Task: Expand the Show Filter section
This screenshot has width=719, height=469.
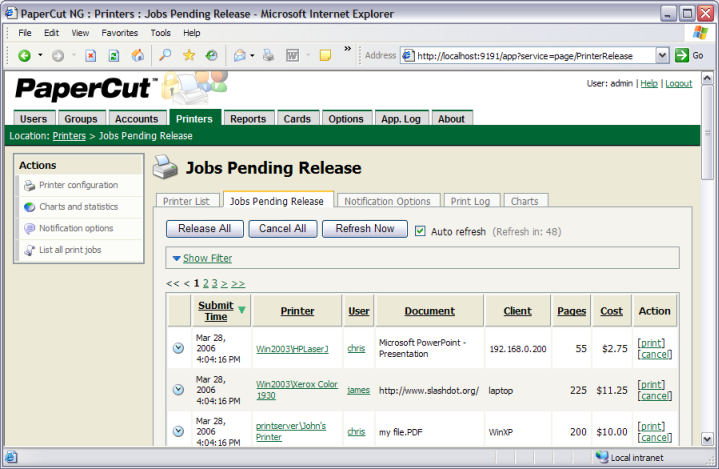Action: pyautogui.click(x=207, y=258)
